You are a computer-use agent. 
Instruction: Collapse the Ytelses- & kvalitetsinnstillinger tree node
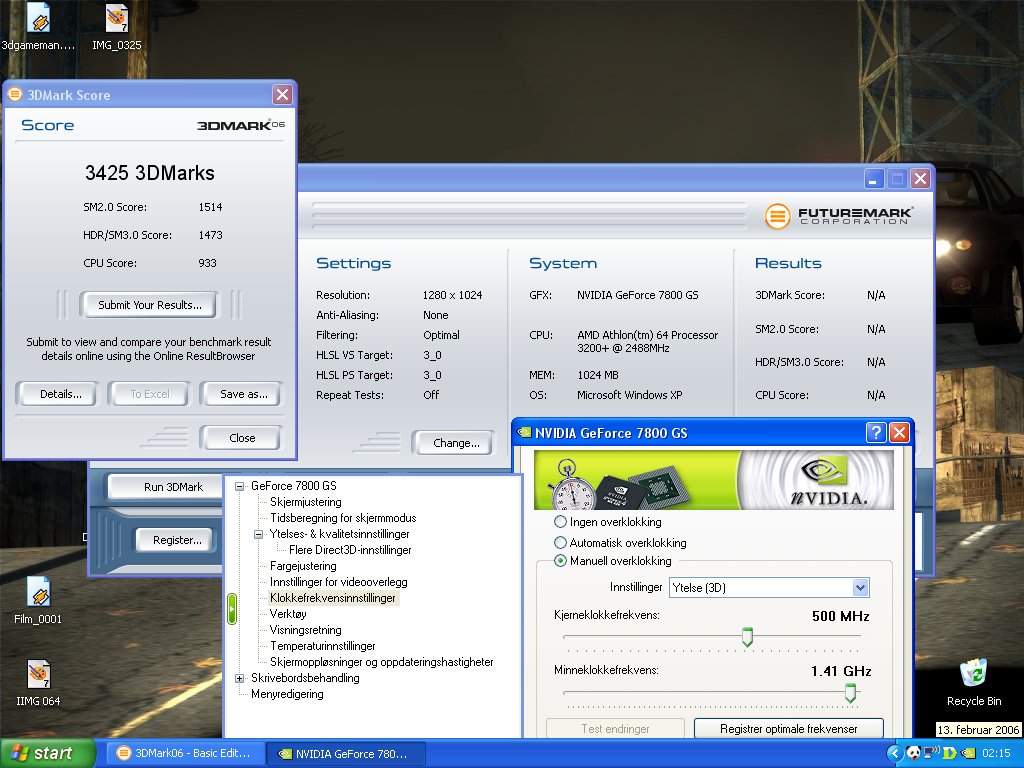[x=259, y=534]
